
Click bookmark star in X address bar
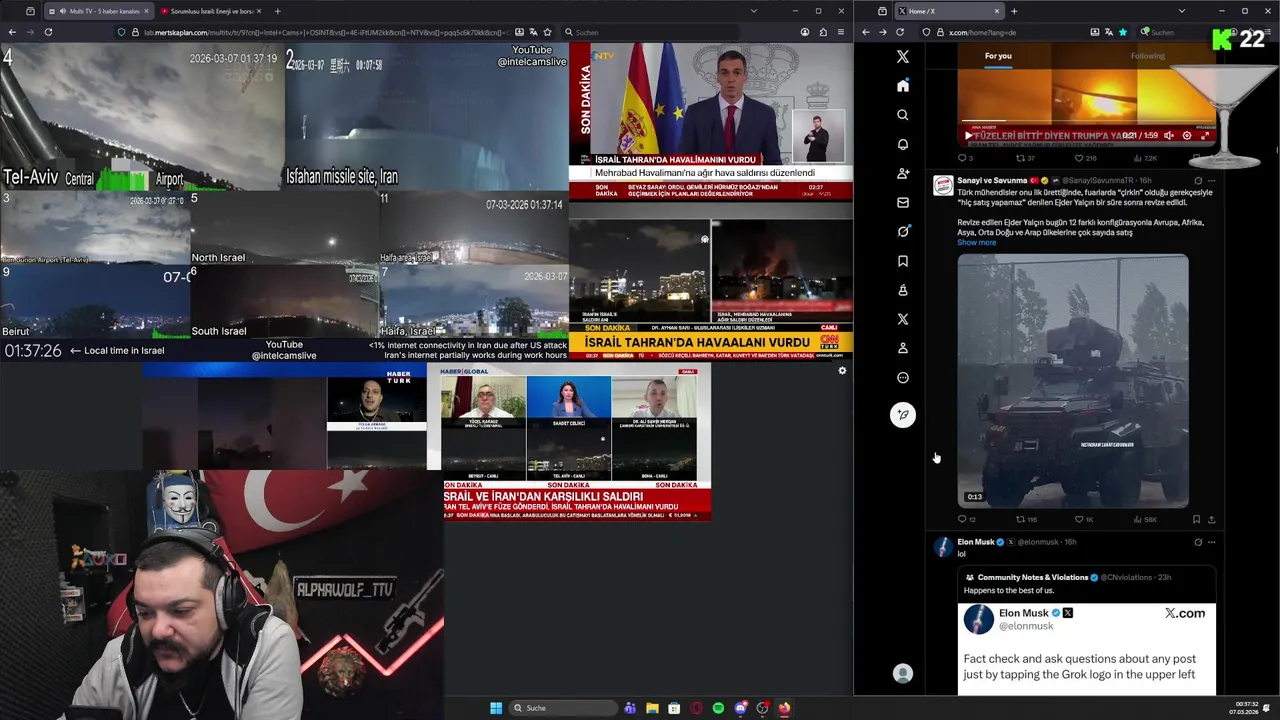(x=1123, y=32)
